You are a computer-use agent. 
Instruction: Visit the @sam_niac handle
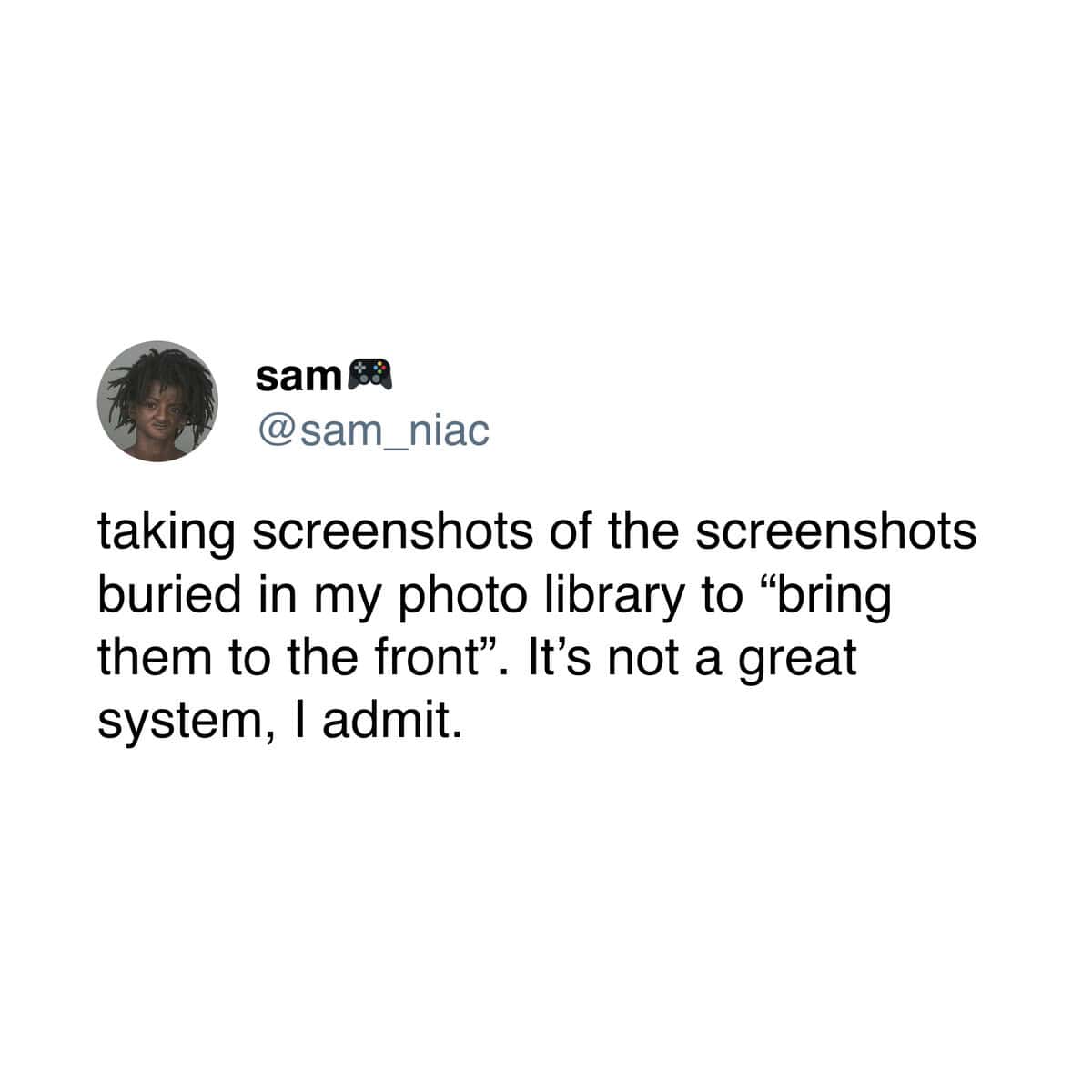point(374,432)
